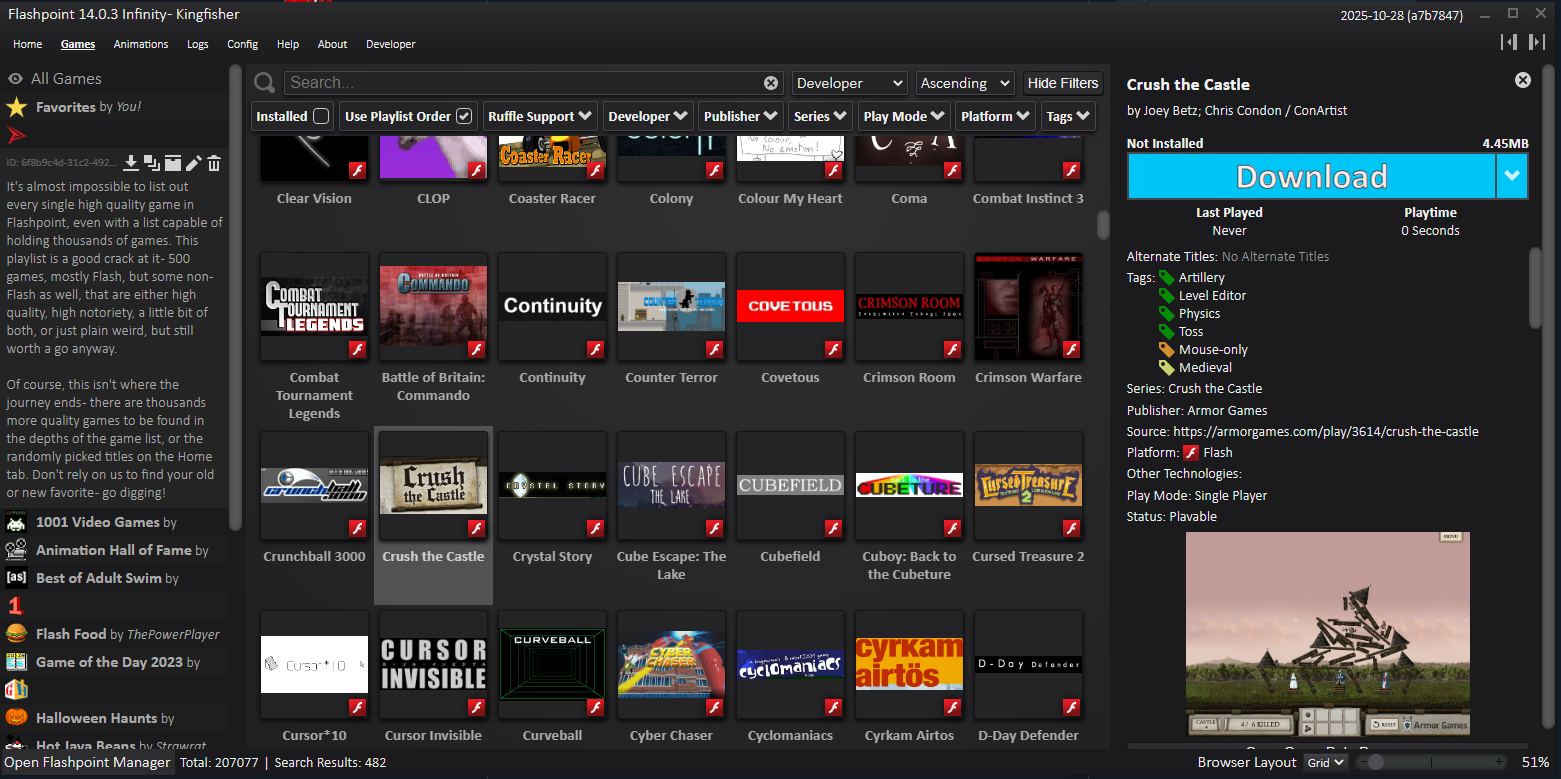The width and height of the screenshot is (1561, 779).
Task: Click the pumpkin Halloween Haunts playlist icon
Action: [x=16, y=718]
